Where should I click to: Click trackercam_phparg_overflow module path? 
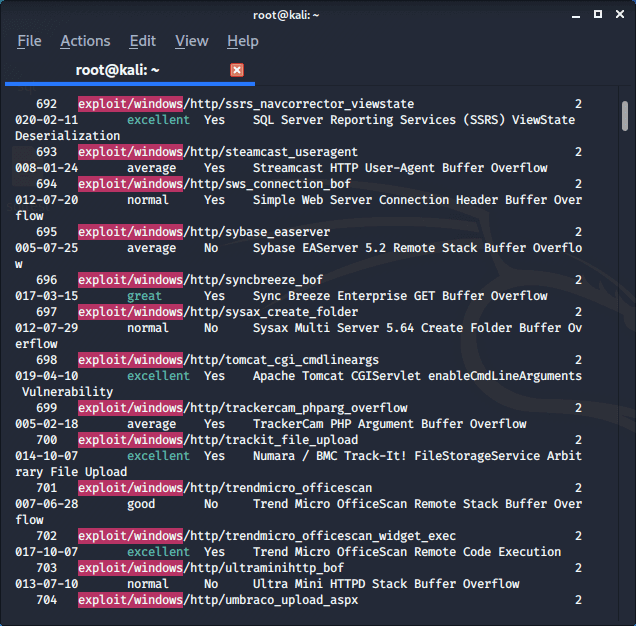coord(243,408)
